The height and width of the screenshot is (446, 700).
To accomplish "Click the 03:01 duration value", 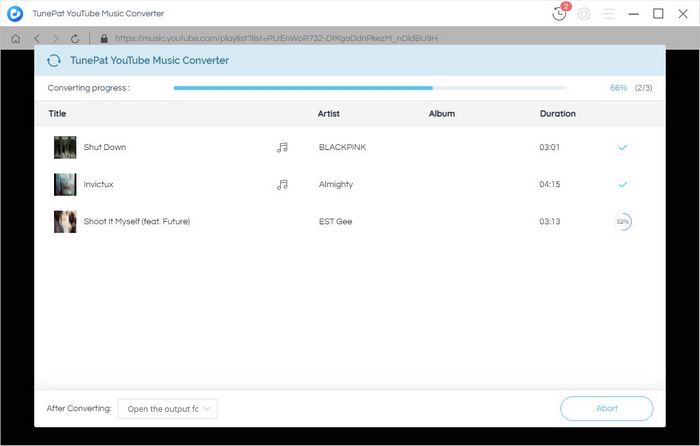I will (550, 147).
